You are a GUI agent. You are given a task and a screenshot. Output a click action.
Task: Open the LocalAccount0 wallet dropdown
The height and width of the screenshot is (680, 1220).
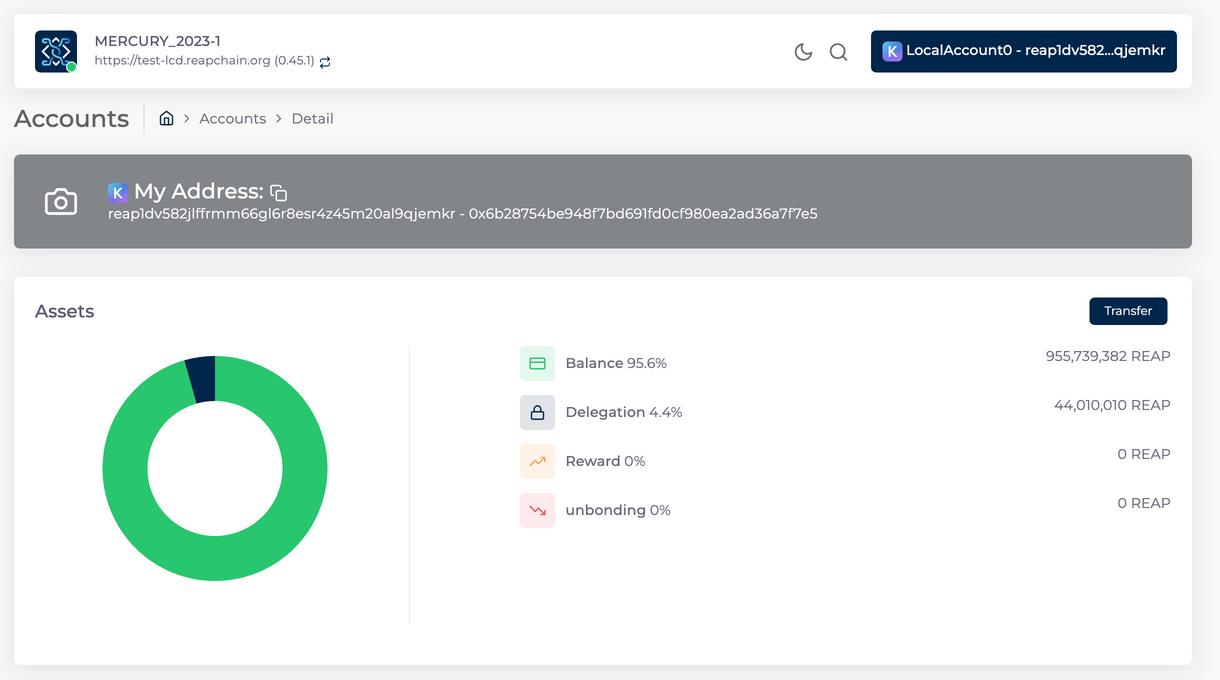(1023, 51)
